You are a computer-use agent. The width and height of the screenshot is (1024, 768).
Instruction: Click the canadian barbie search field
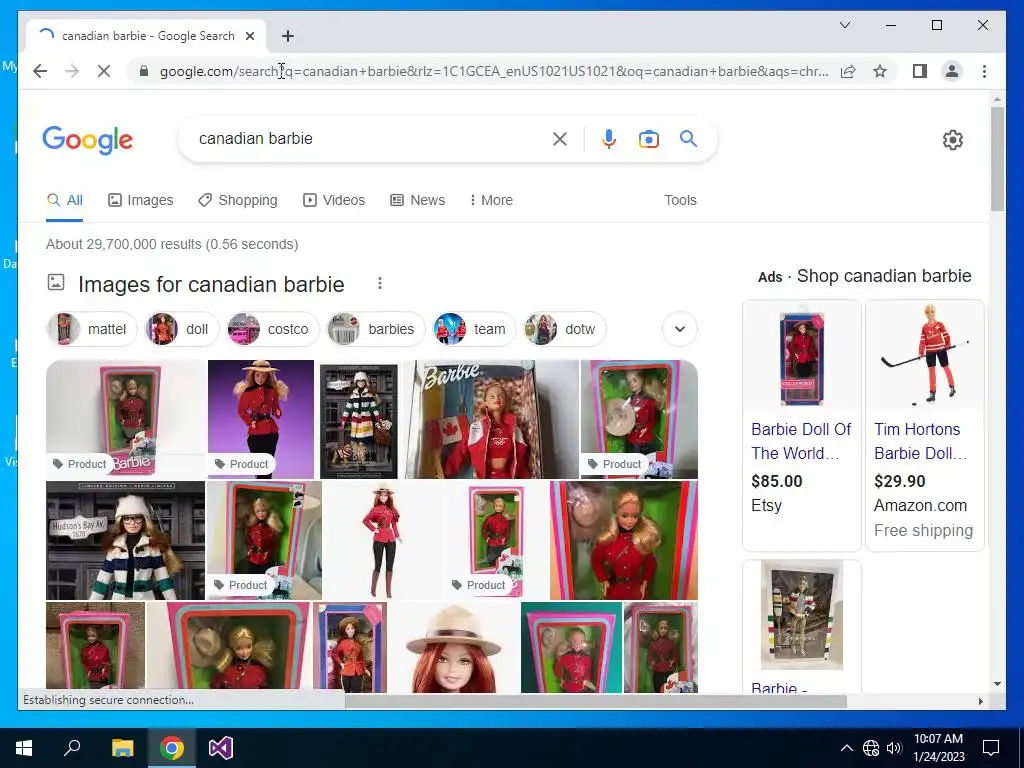pos(366,138)
